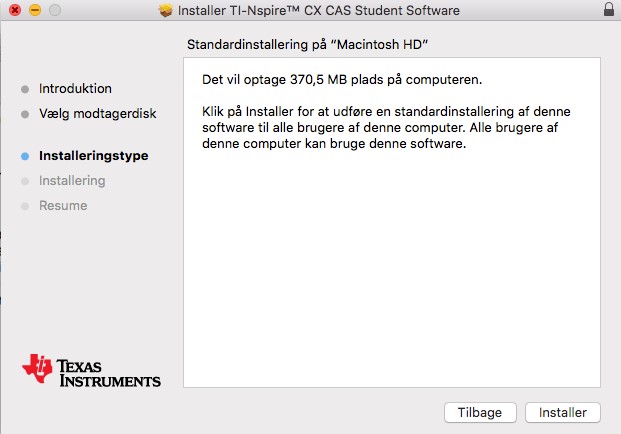Screen dimensions: 621x434
Task: Click the Texas Instruments logo
Action: (x=91, y=371)
